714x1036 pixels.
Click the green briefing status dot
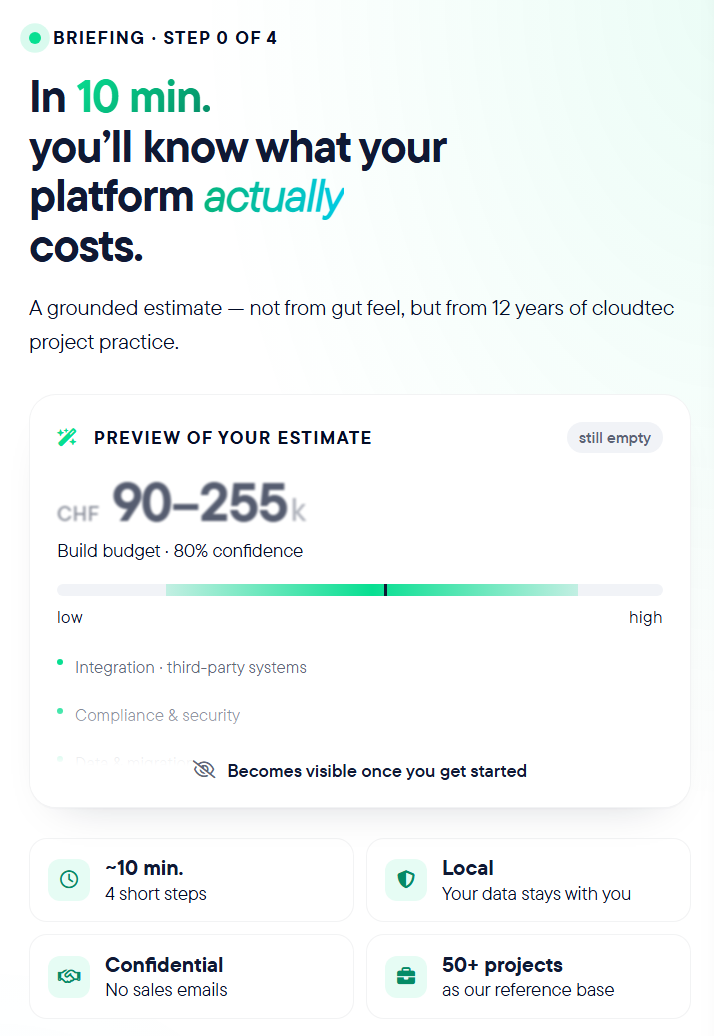[x=35, y=38]
